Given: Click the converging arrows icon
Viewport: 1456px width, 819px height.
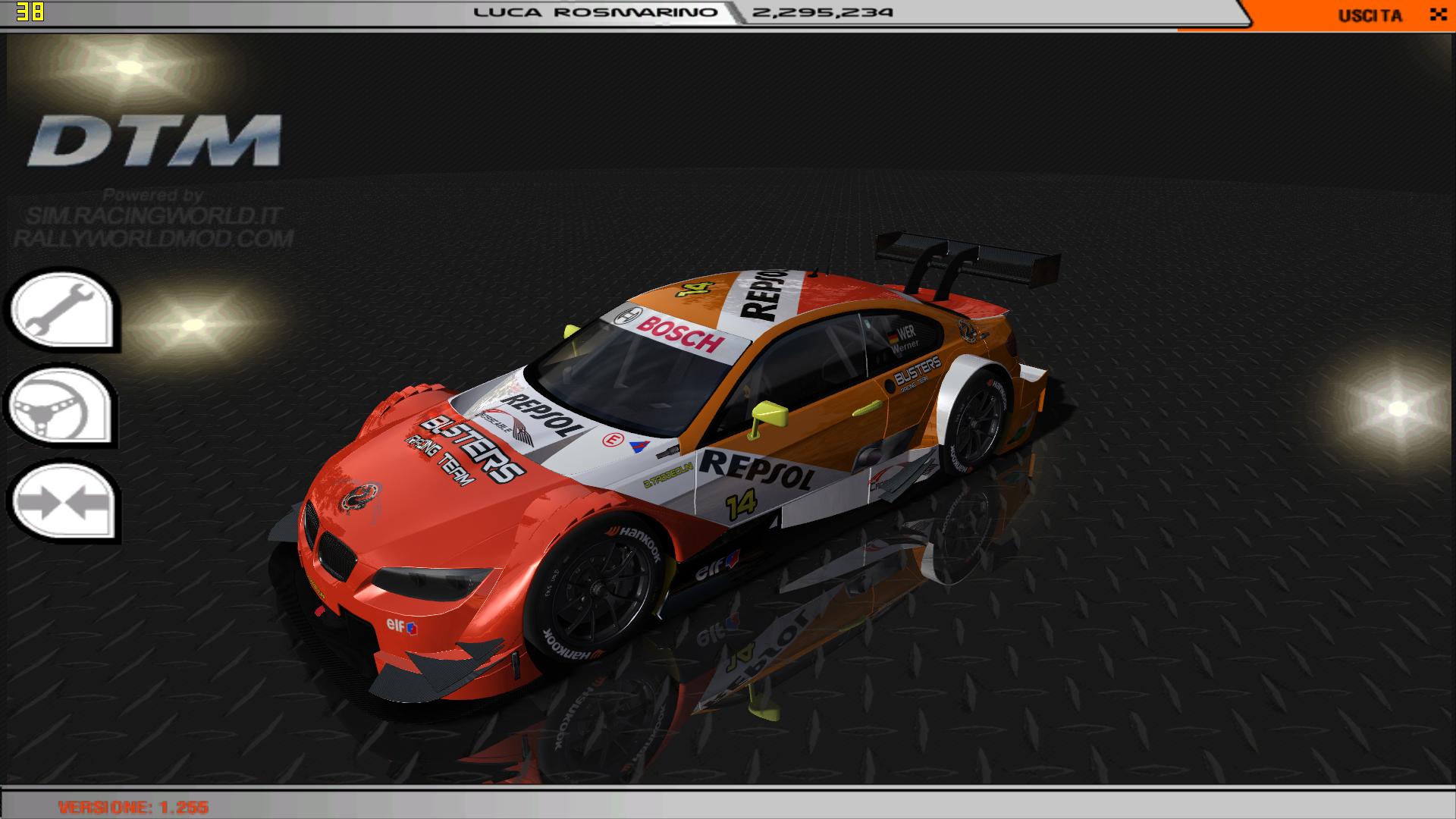Looking at the screenshot, I should [63, 502].
